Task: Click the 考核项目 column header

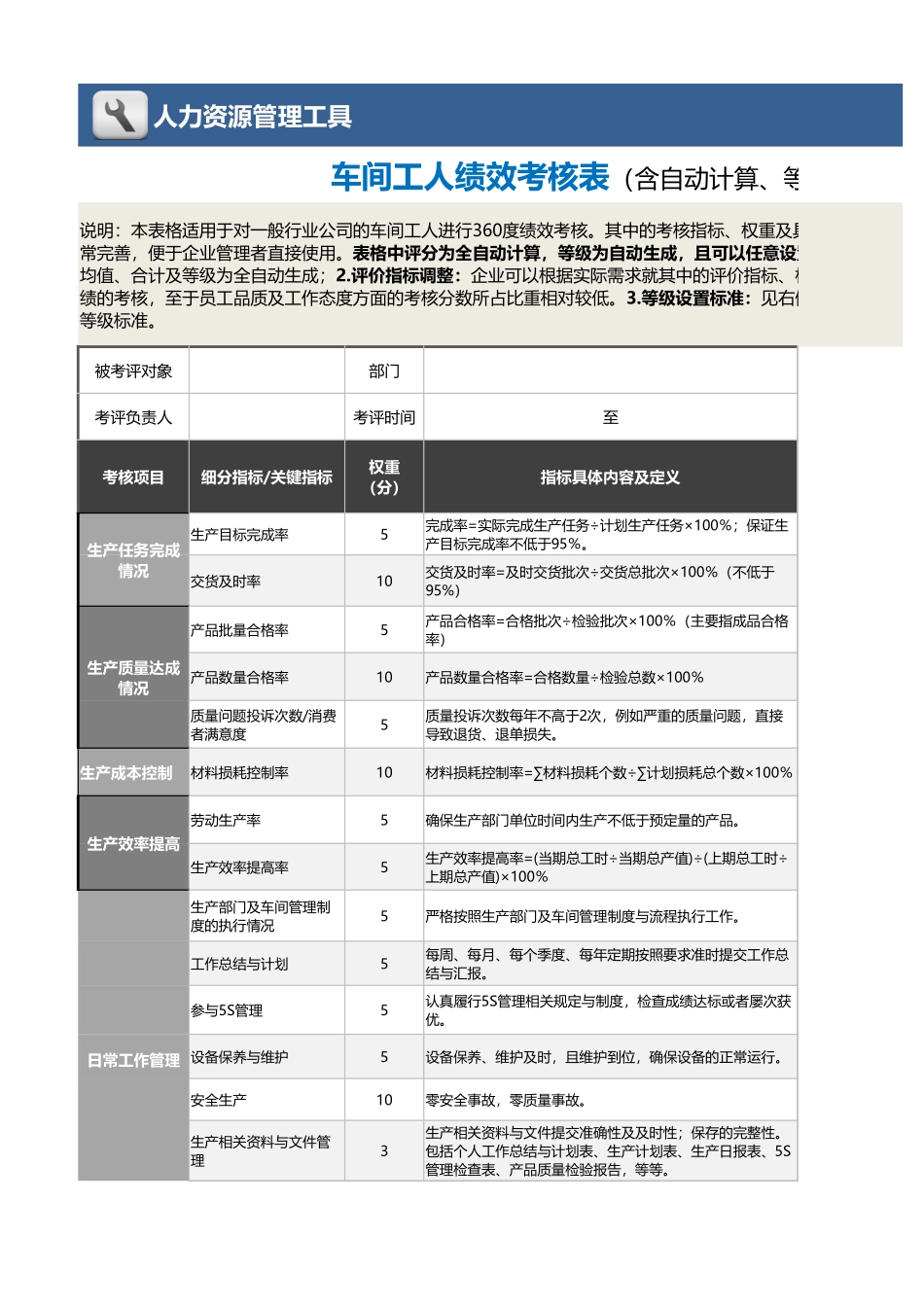Action: pos(133,477)
